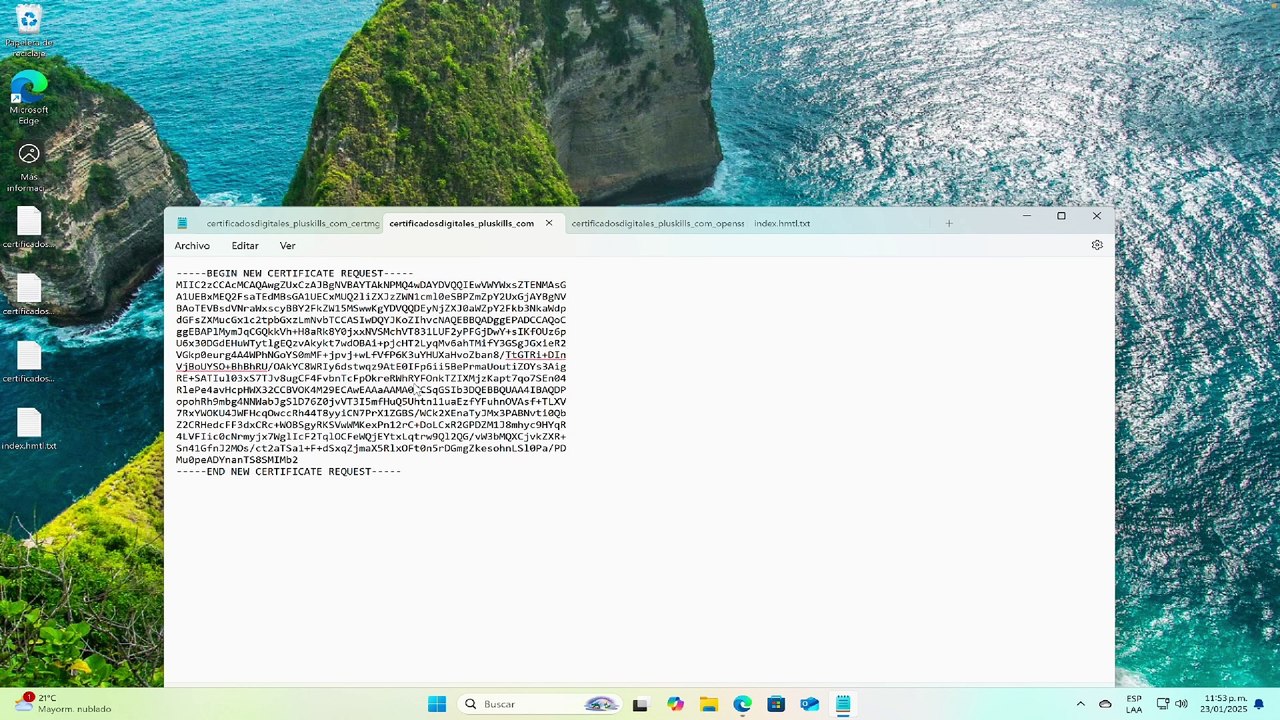Image resolution: width=1280 pixels, height=720 pixels.
Task: Click the Notepad app icon in title bar
Action: coord(182,223)
